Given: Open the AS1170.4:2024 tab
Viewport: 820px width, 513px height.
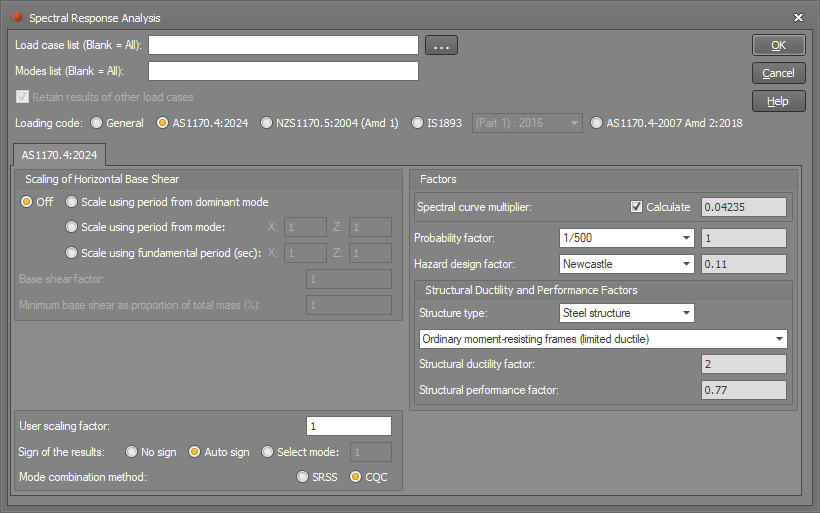Looking at the screenshot, I should pos(59,155).
